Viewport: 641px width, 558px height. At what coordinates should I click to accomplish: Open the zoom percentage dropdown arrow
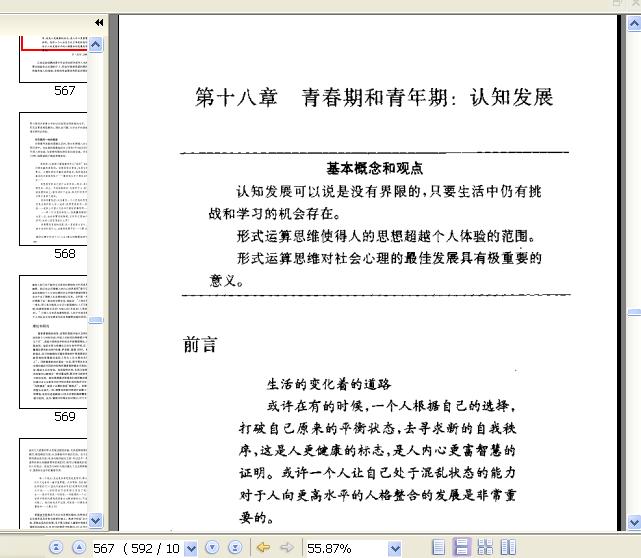point(394,548)
